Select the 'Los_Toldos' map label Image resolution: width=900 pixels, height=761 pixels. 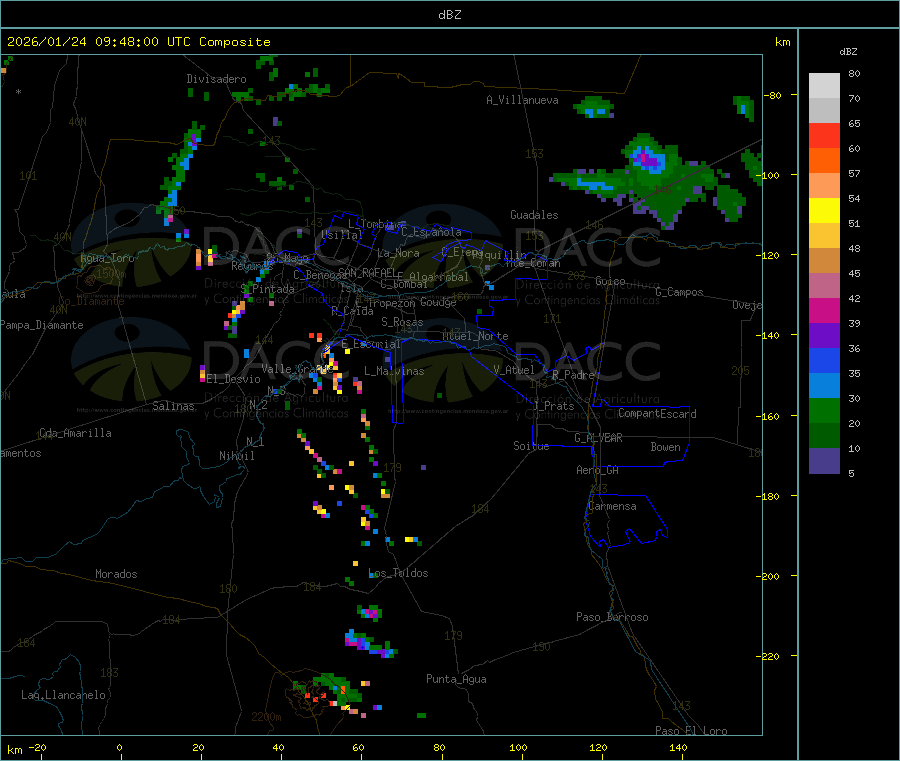pos(398,573)
